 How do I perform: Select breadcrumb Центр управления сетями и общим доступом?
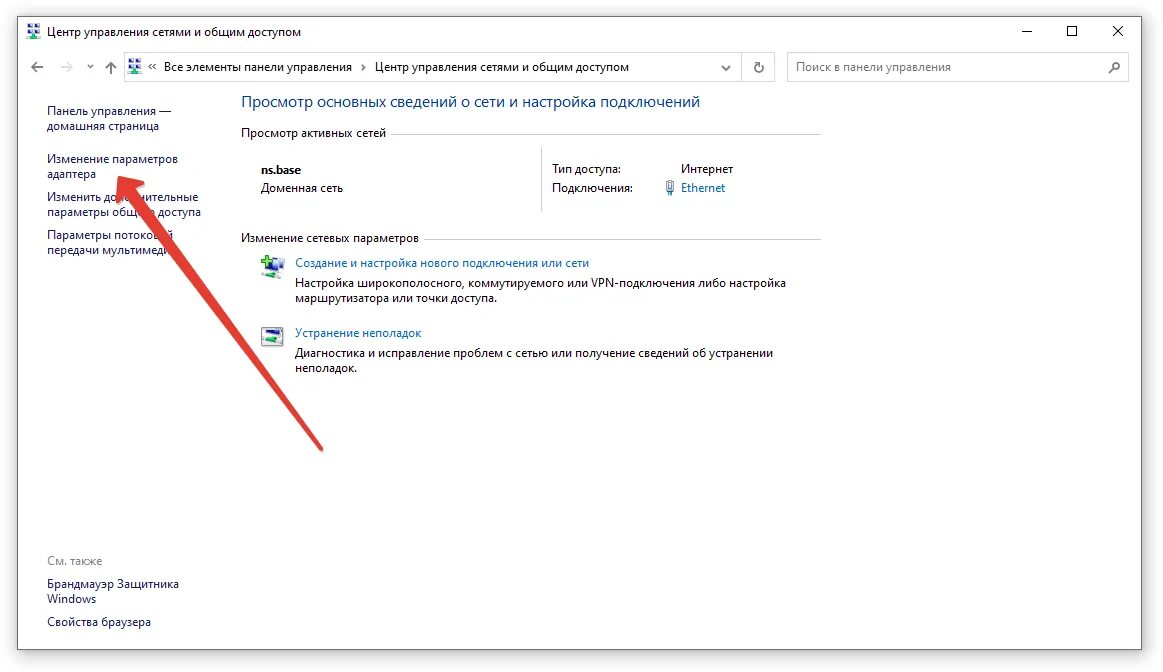(x=501, y=68)
